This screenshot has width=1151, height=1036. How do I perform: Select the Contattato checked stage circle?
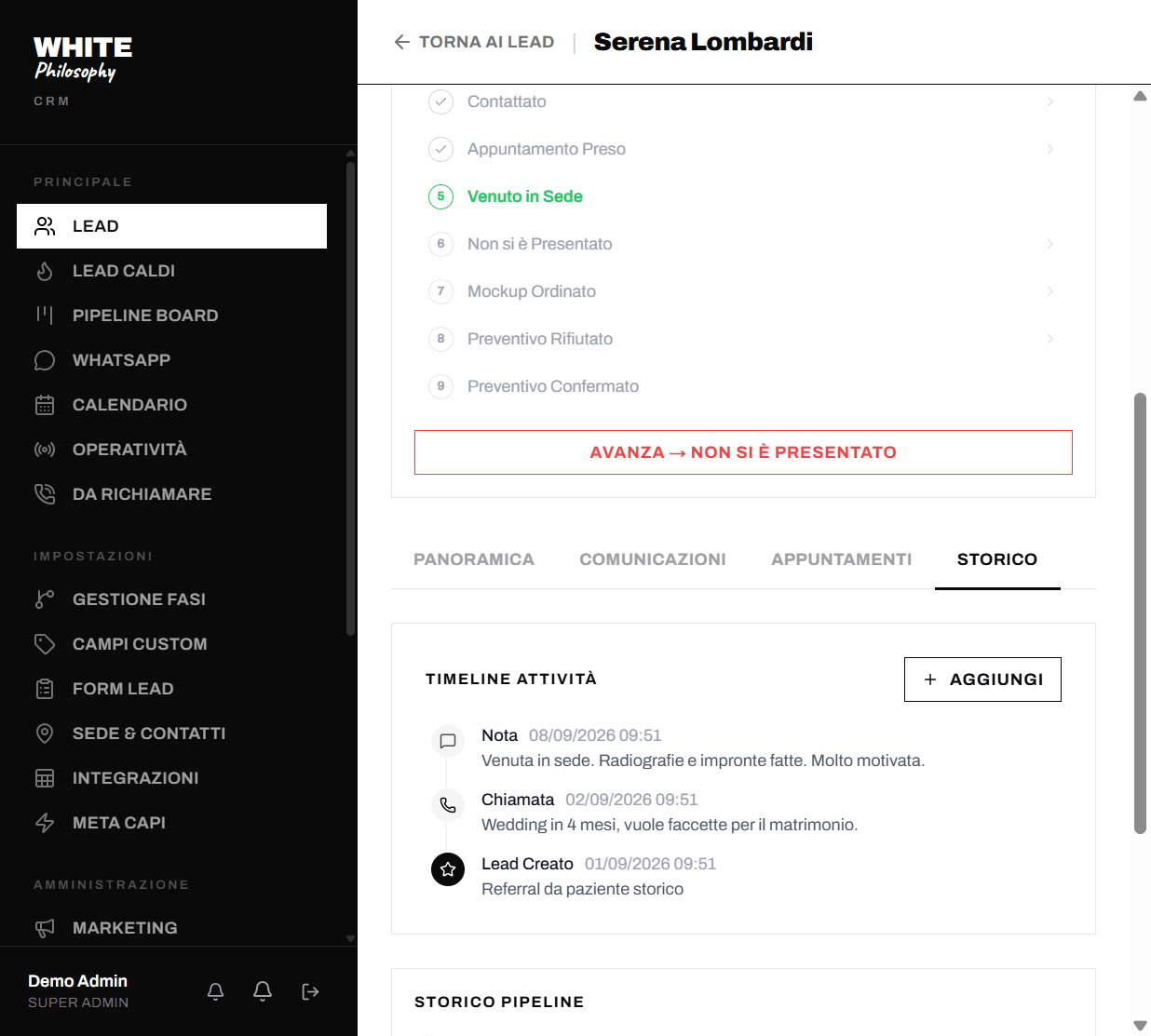(x=440, y=101)
